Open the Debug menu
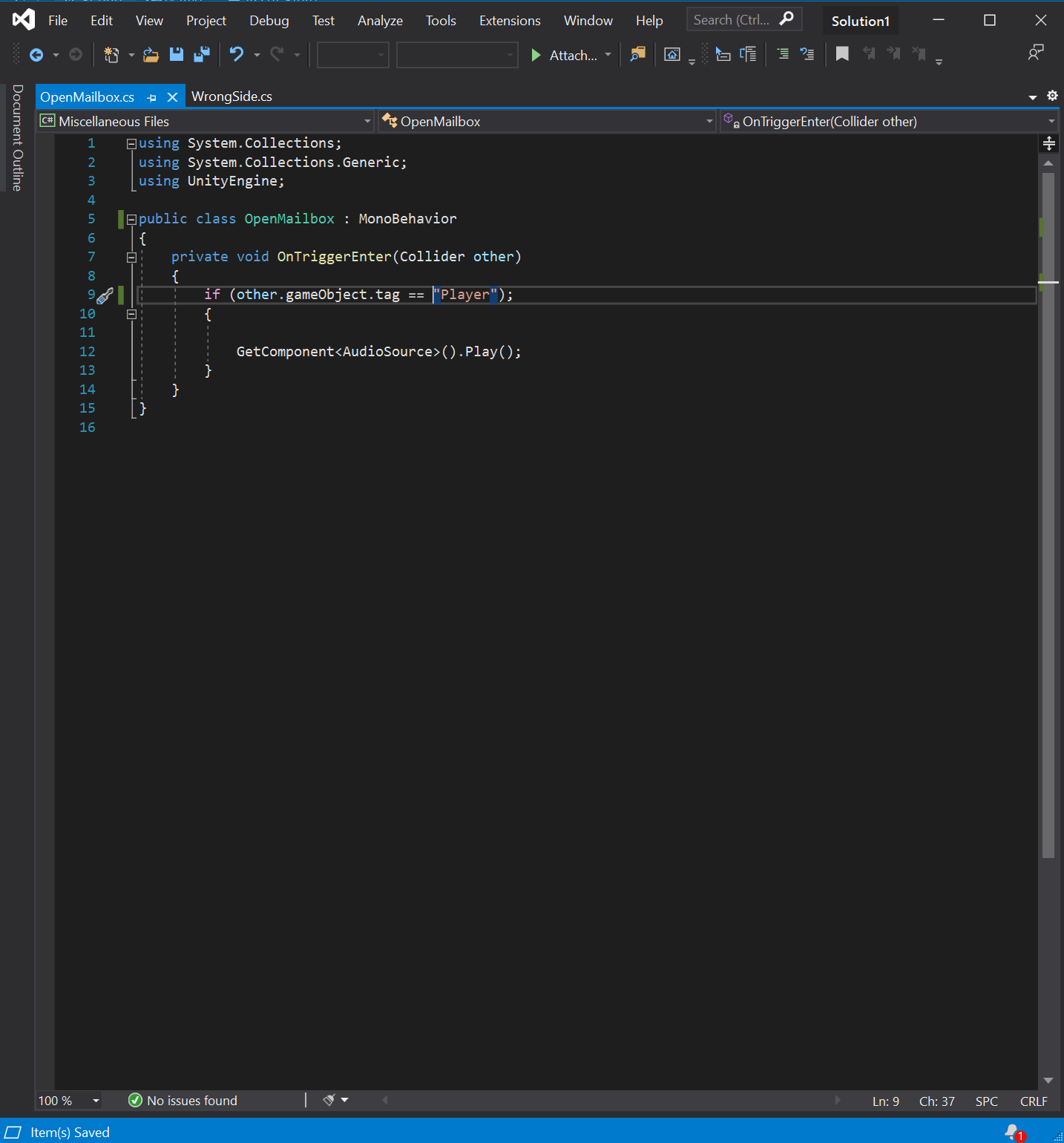The image size is (1064, 1143). point(269,21)
